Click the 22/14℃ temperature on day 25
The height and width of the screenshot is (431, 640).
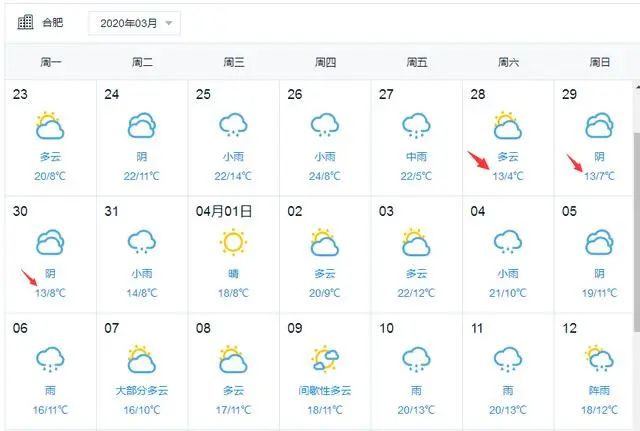(x=233, y=176)
